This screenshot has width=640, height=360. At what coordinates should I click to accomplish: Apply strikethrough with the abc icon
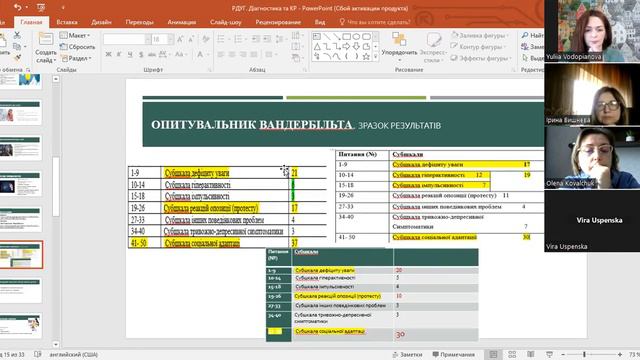pos(151,54)
